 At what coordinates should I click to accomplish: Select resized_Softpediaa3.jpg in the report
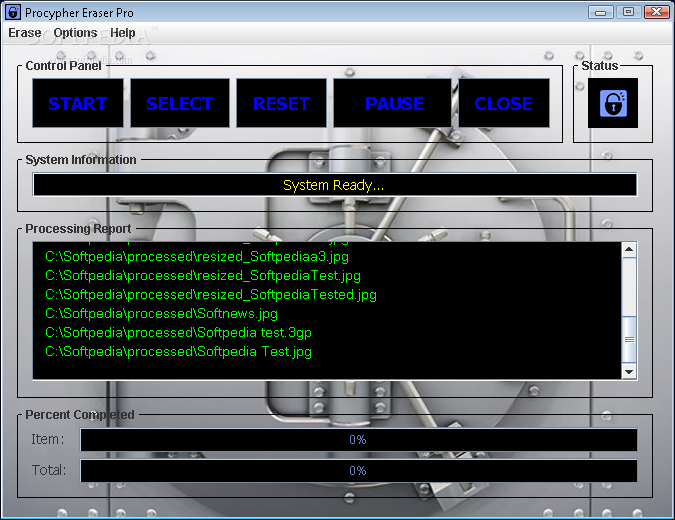[x=197, y=257]
